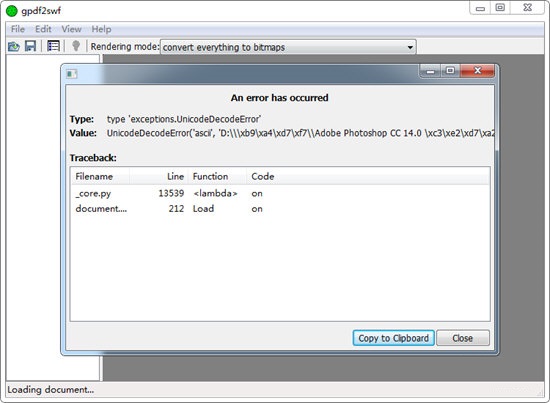Click the save floppy disk toolbar icon
The image size is (550, 403).
[31, 46]
